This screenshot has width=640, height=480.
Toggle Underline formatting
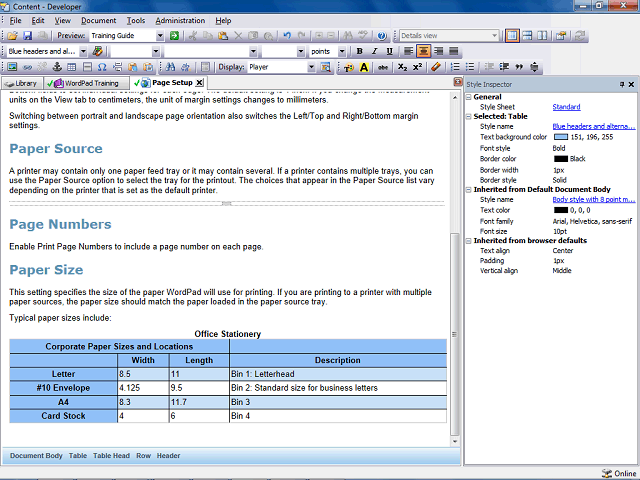point(389,51)
